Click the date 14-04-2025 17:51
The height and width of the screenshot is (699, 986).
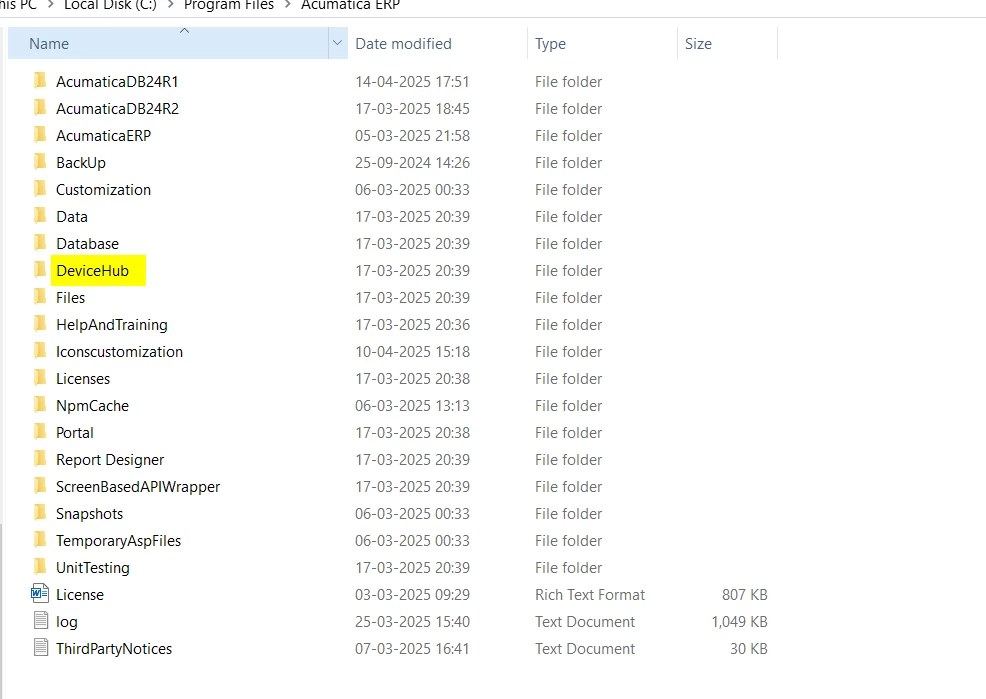(x=413, y=82)
